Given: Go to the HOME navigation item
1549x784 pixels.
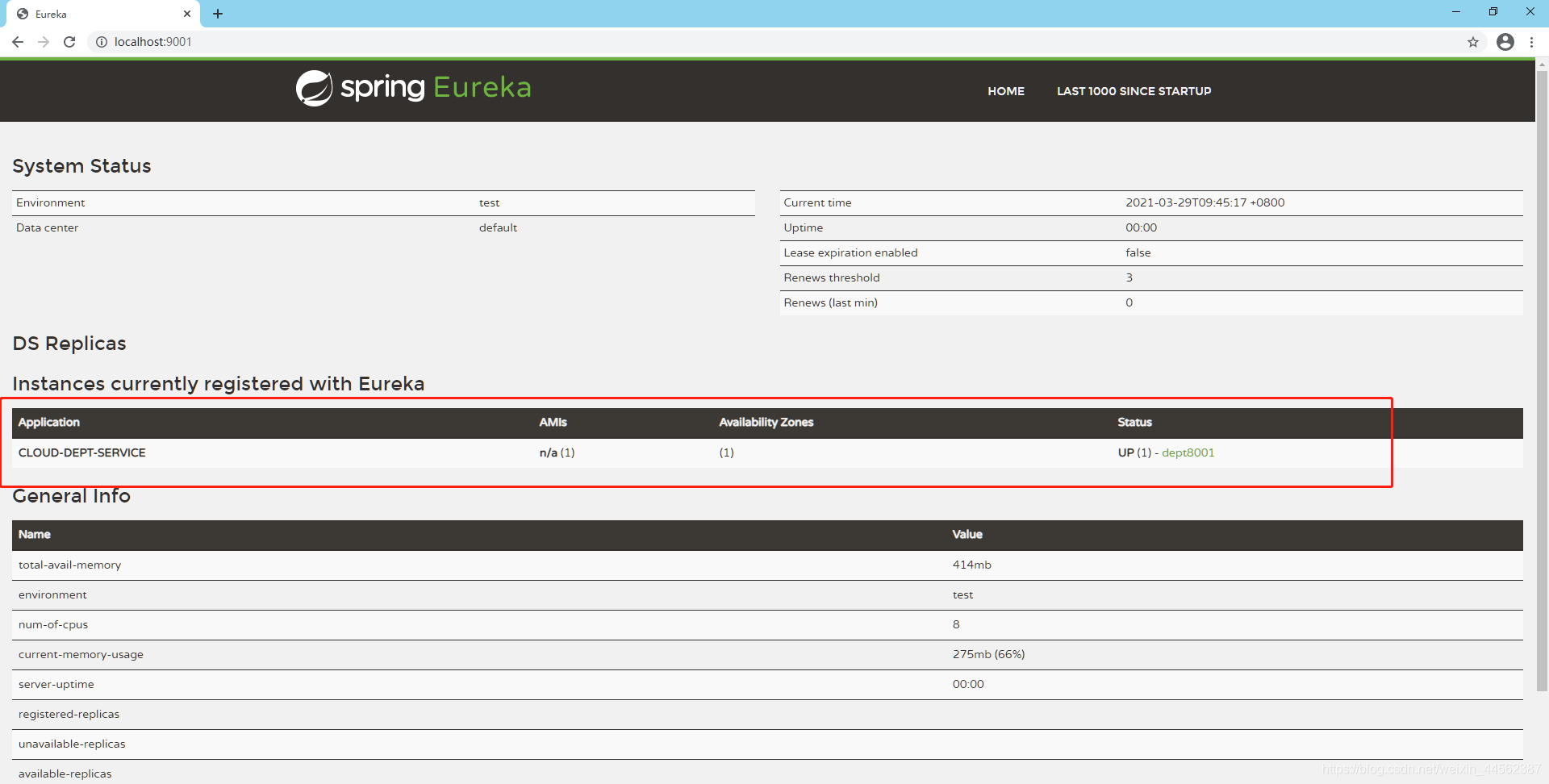Looking at the screenshot, I should tap(1006, 91).
